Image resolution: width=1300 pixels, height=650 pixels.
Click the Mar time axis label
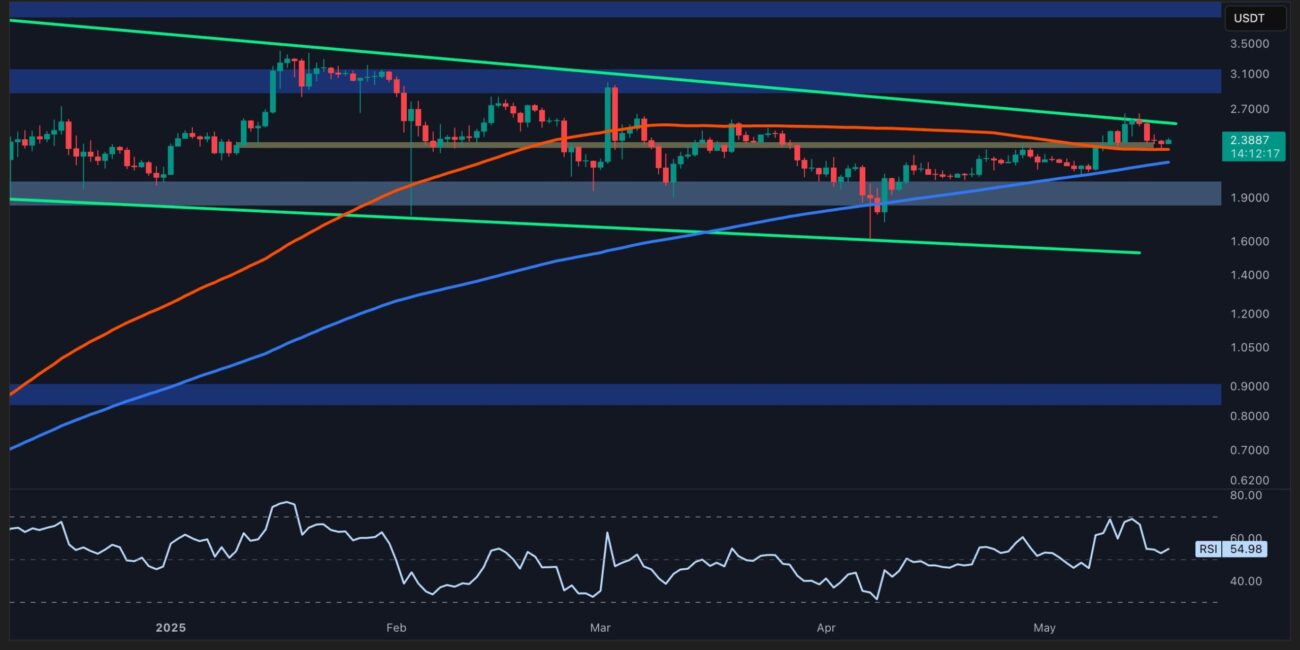(x=600, y=628)
